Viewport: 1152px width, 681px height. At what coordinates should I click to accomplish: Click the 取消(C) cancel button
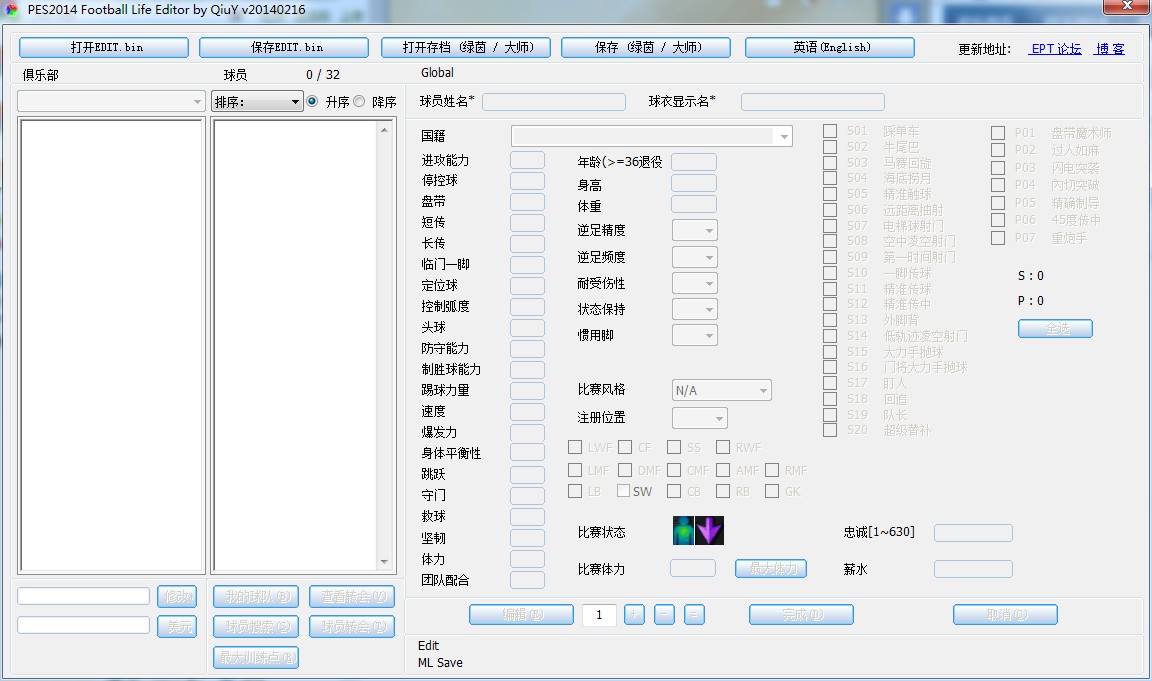(x=1006, y=614)
